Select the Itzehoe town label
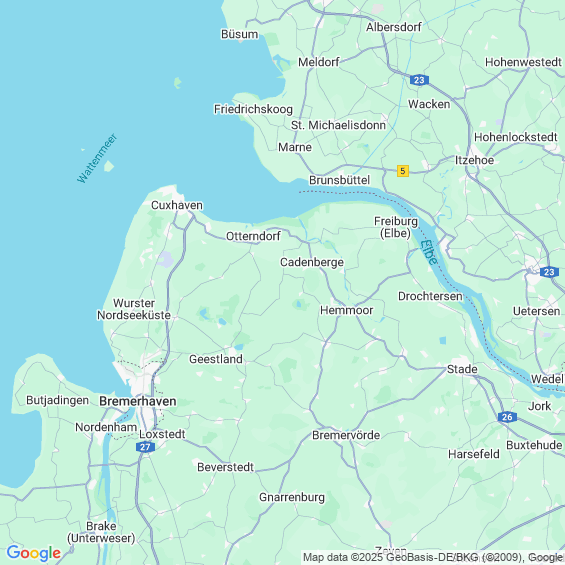Image resolution: width=565 pixels, height=565 pixels. click(x=474, y=160)
